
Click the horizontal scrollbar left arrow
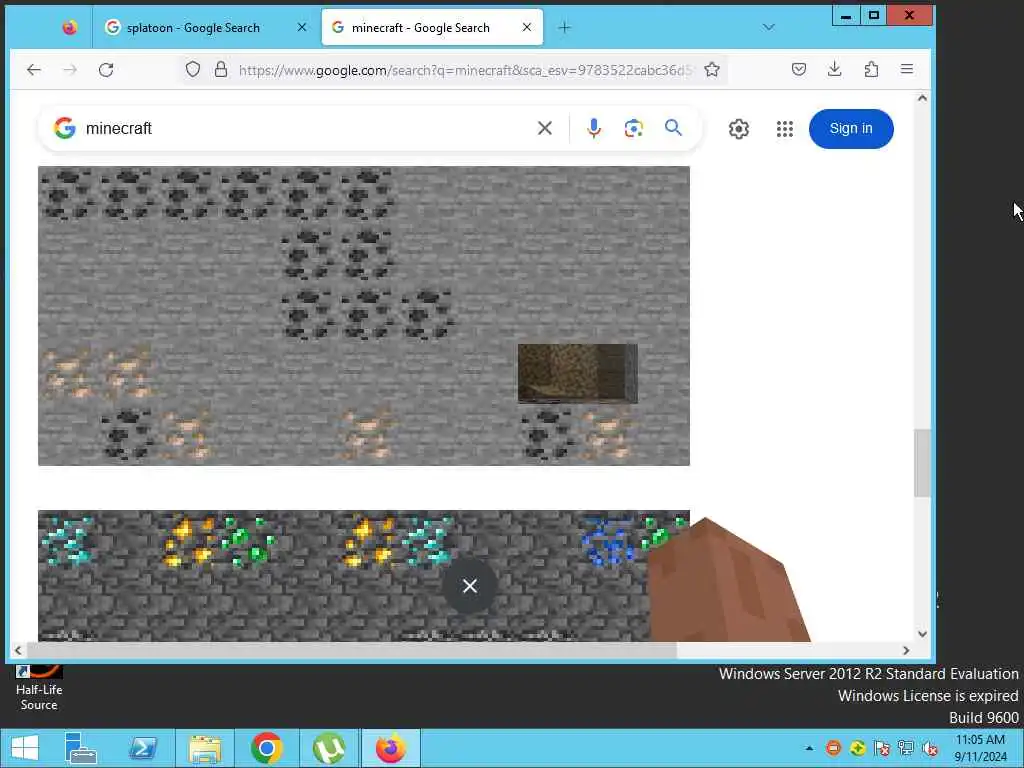coord(18,650)
